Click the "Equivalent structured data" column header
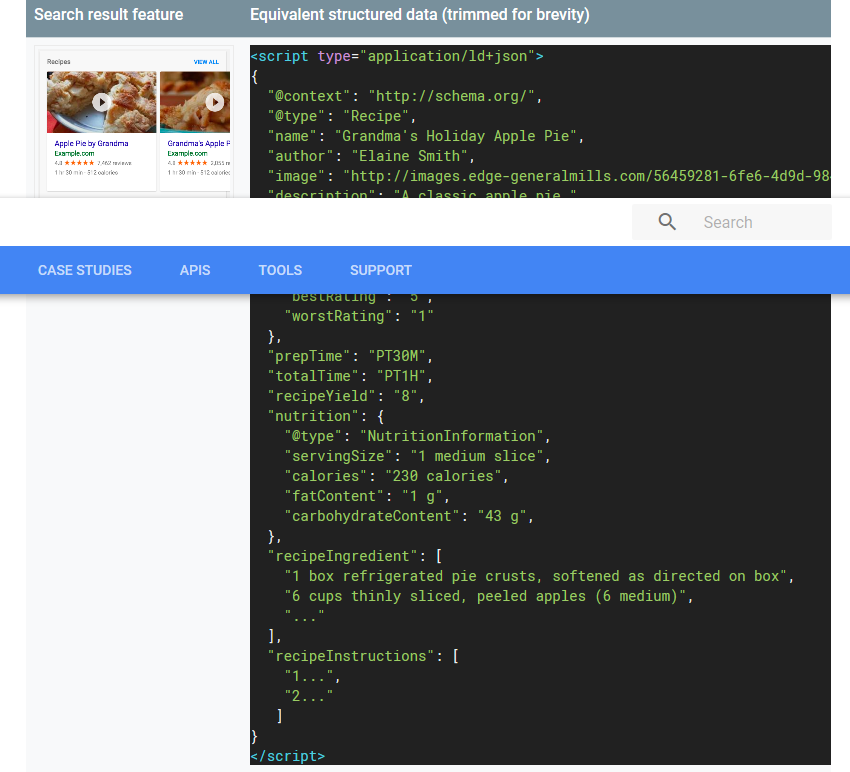This screenshot has height=772, width=850. point(419,15)
